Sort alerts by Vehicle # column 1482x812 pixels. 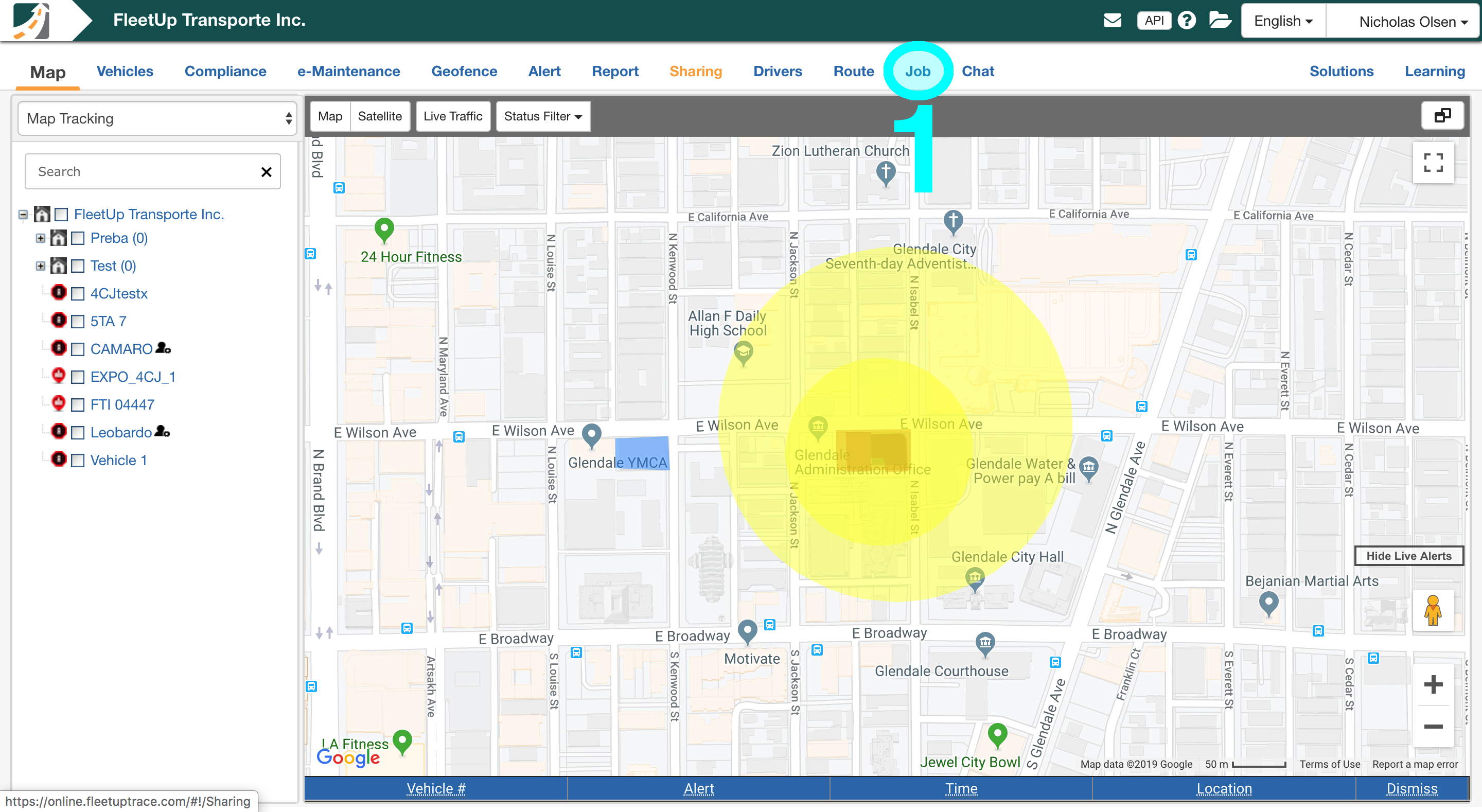435,788
